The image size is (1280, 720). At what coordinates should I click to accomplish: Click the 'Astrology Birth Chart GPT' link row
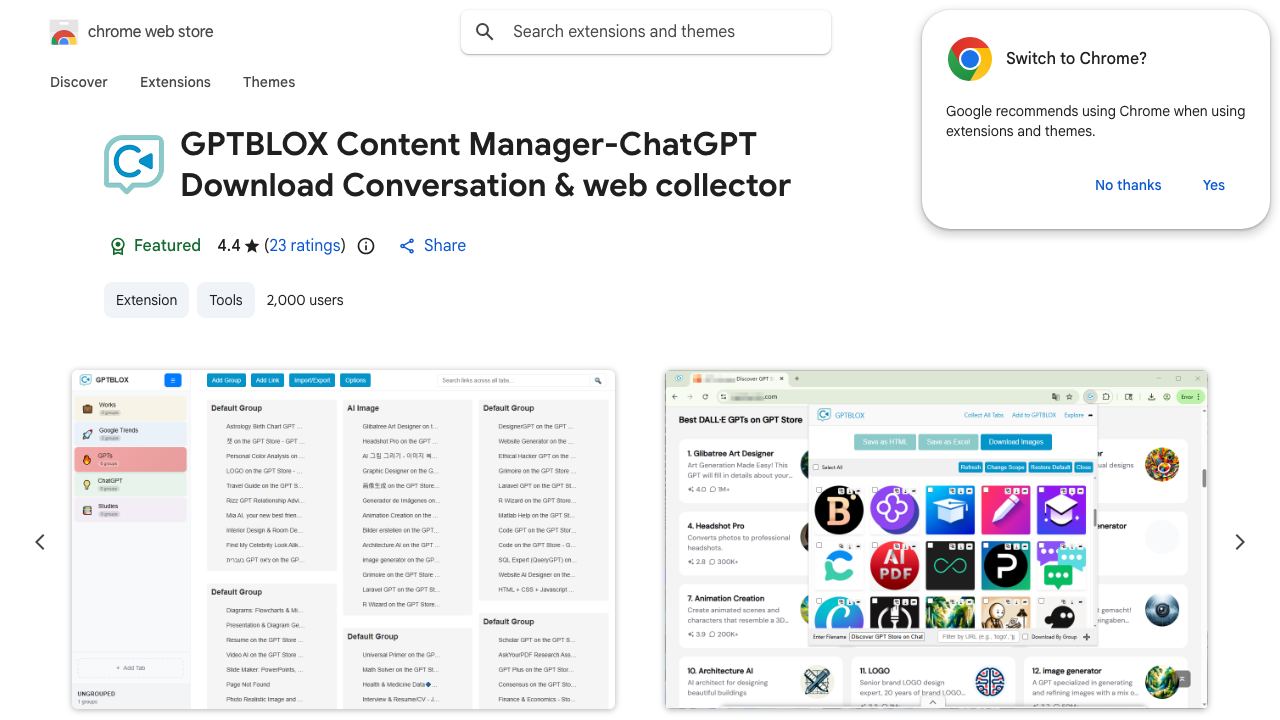[x=264, y=427]
